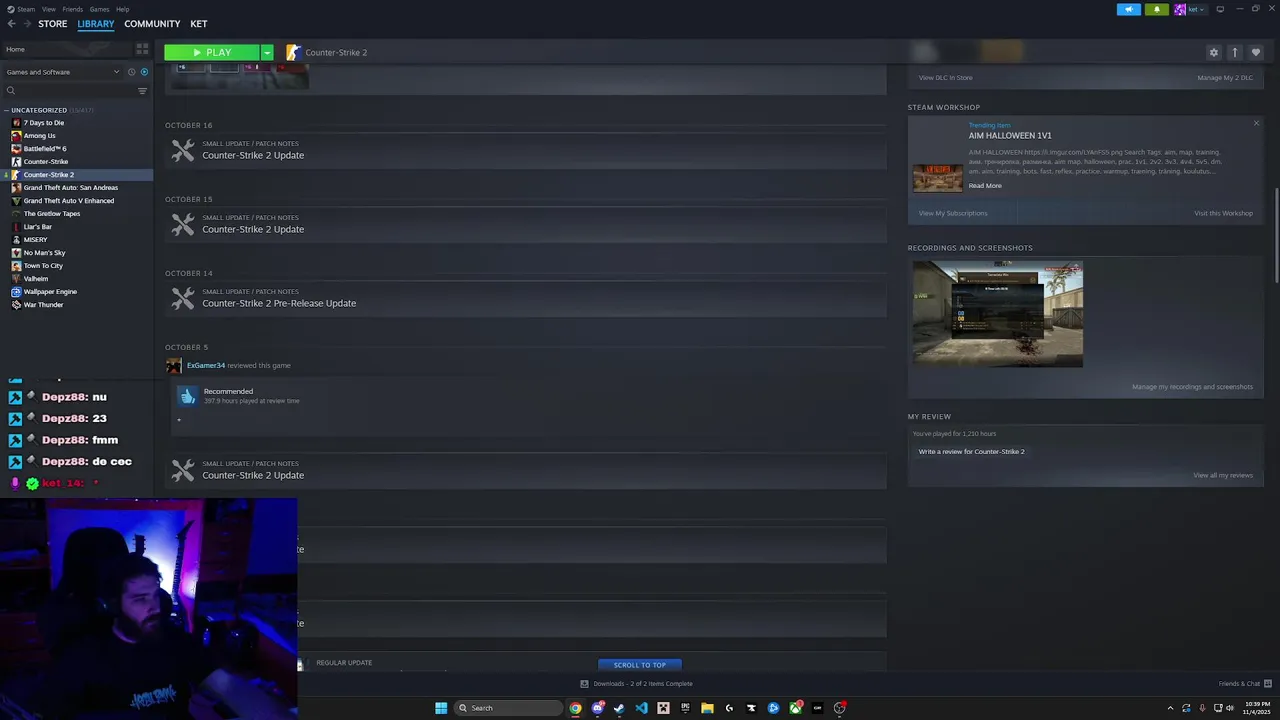Click View all my reviews link
The height and width of the screenshot is (720, 1280).
tap(1223, 476)
